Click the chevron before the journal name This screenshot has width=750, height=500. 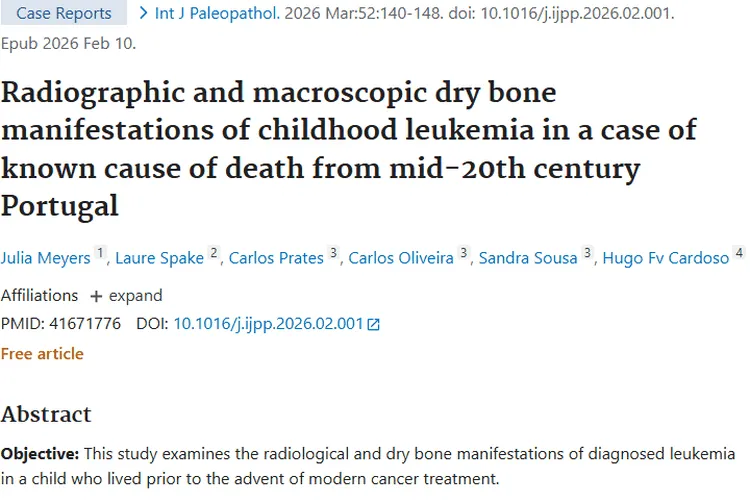pos(144,14)
